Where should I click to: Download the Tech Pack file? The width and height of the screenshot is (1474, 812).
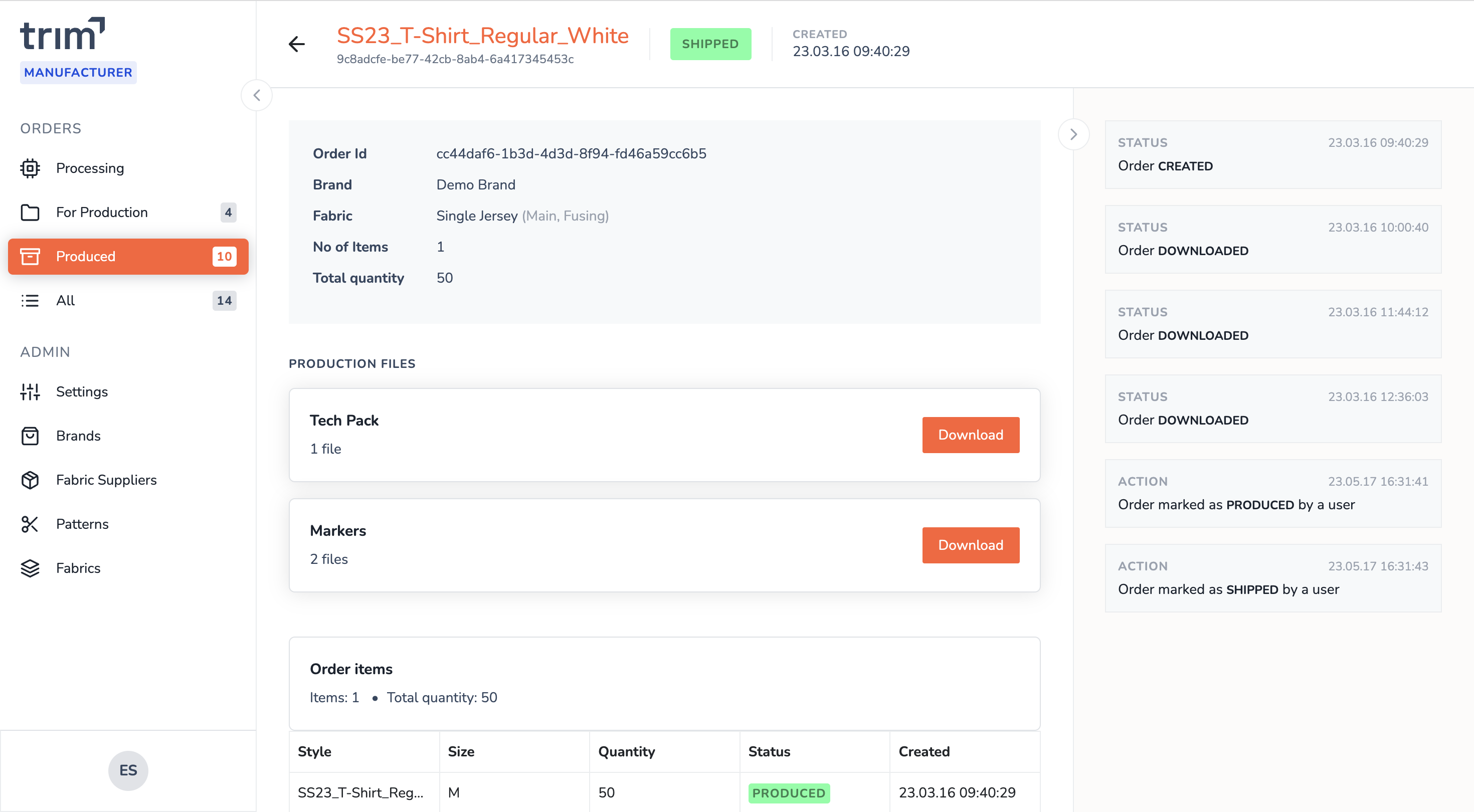[970, 435]
